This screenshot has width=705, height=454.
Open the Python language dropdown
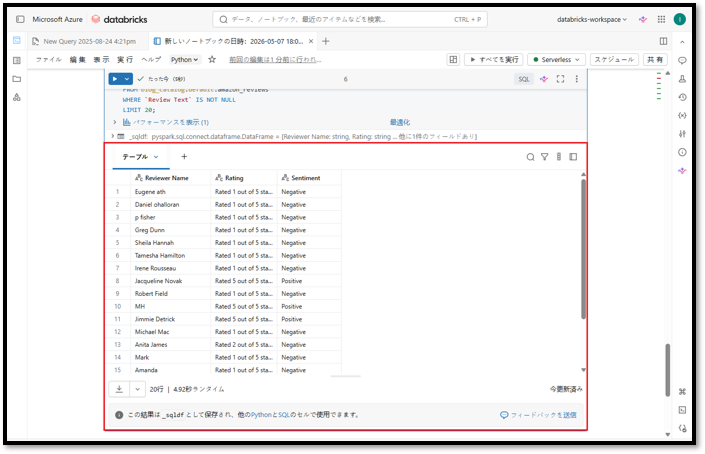point(185,59)
